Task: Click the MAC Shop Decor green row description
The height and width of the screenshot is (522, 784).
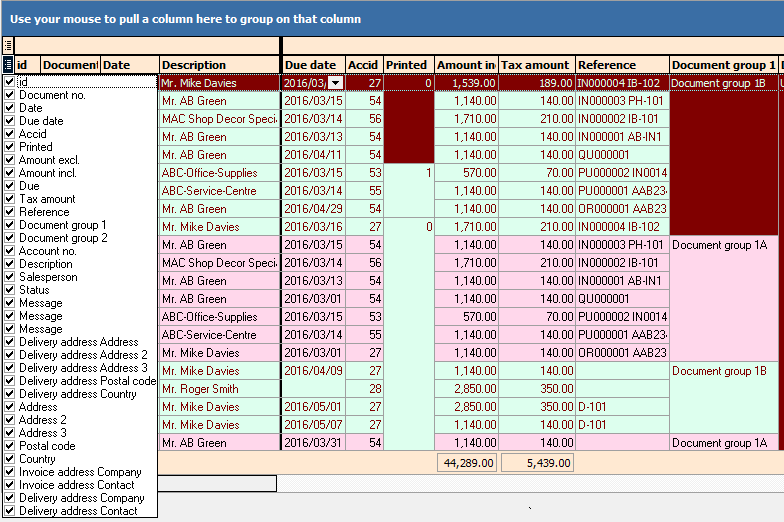Action: (x=219, y=119)
